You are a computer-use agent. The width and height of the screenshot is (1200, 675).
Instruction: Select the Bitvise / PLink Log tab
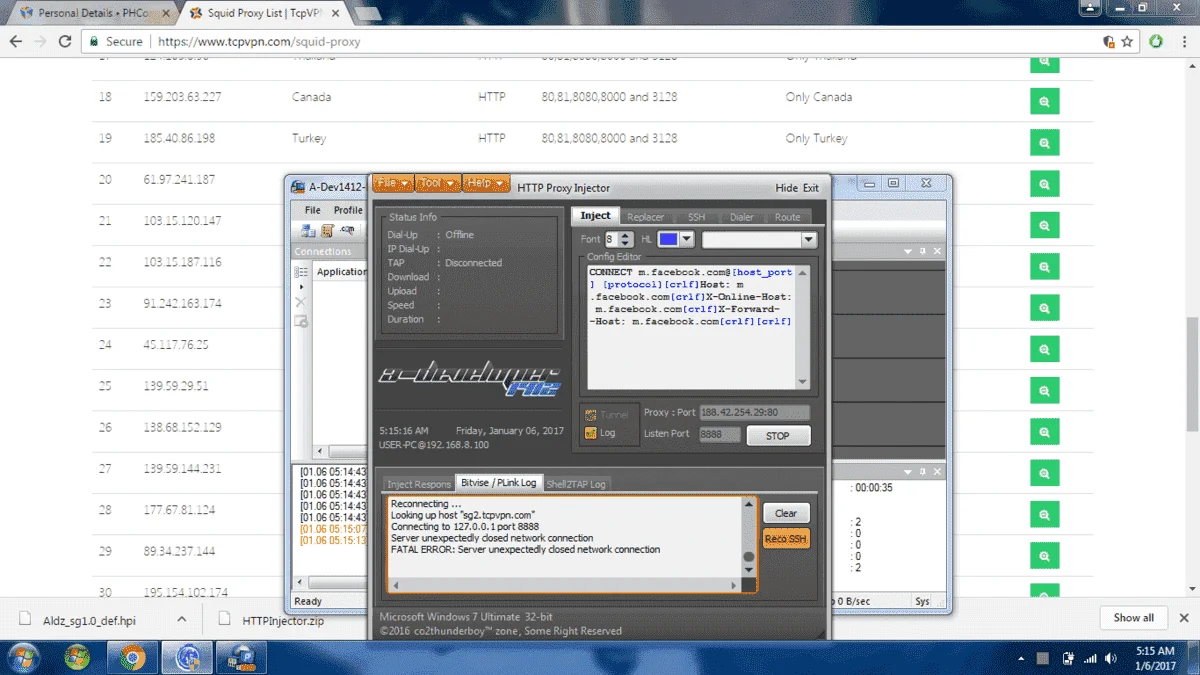pyautogui.click(x=498, y=483)
